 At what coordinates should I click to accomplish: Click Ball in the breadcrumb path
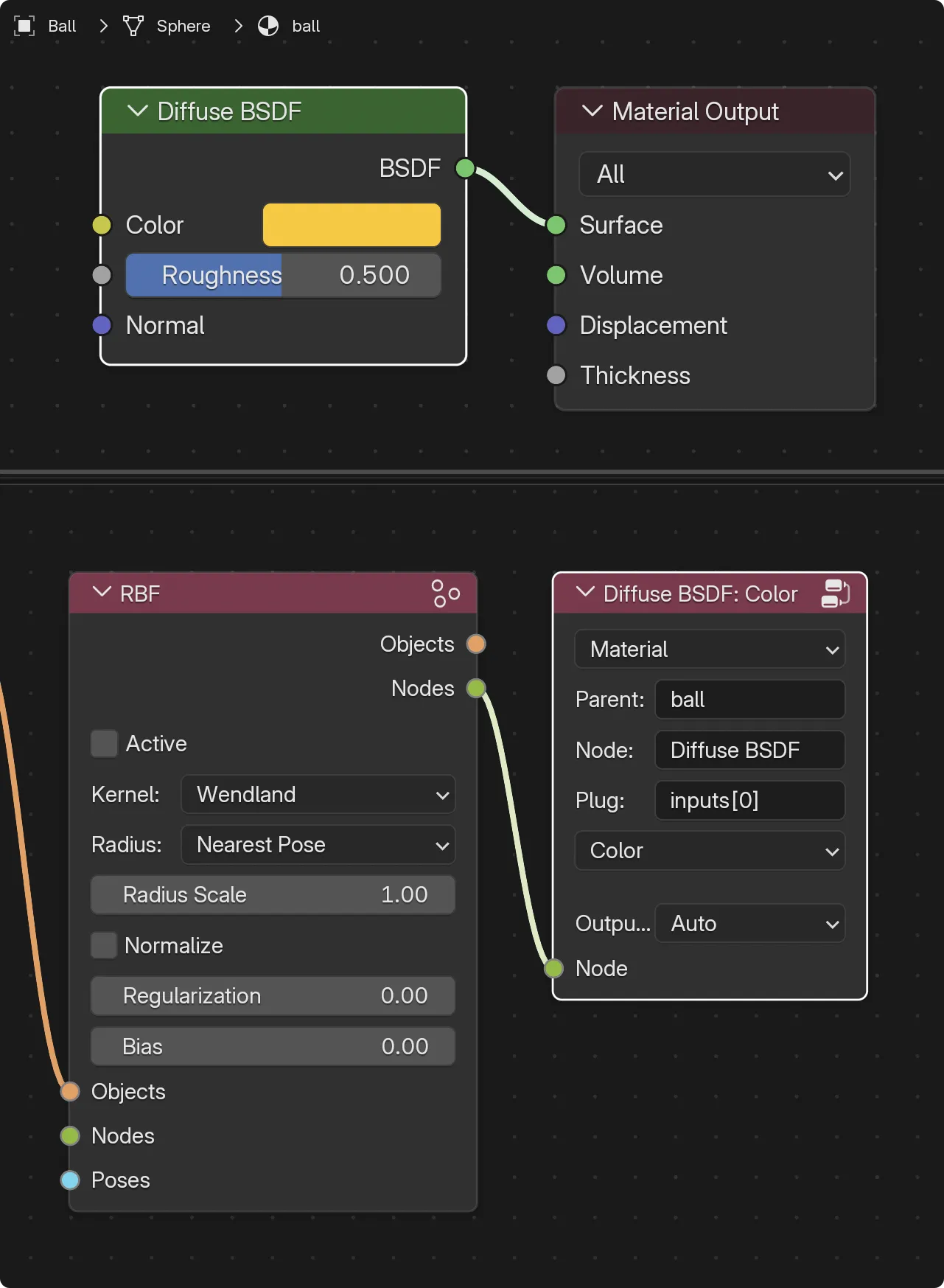click(x=62, y=26)
